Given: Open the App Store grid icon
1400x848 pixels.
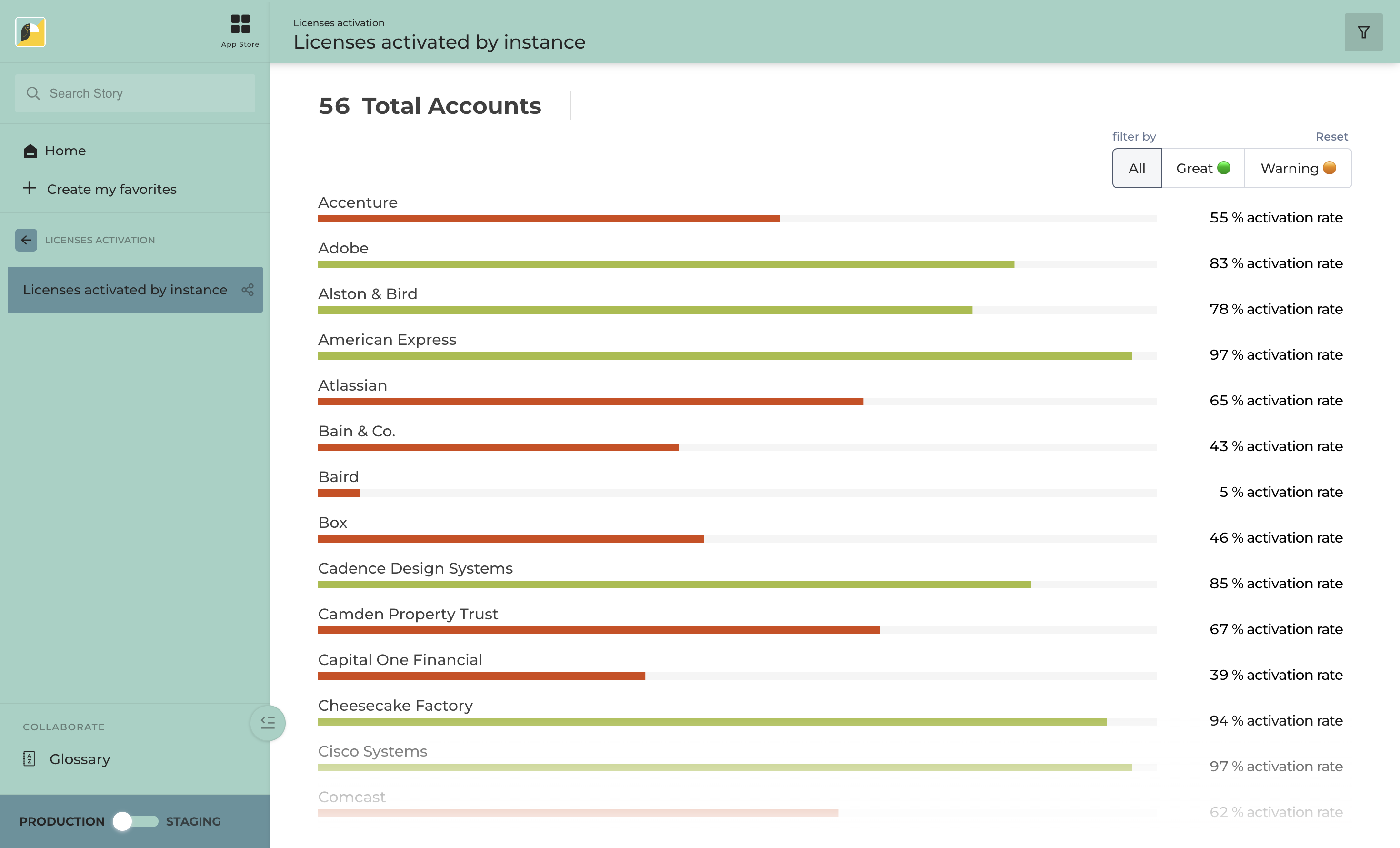Looking at the screenshot, I should [240, 24].
